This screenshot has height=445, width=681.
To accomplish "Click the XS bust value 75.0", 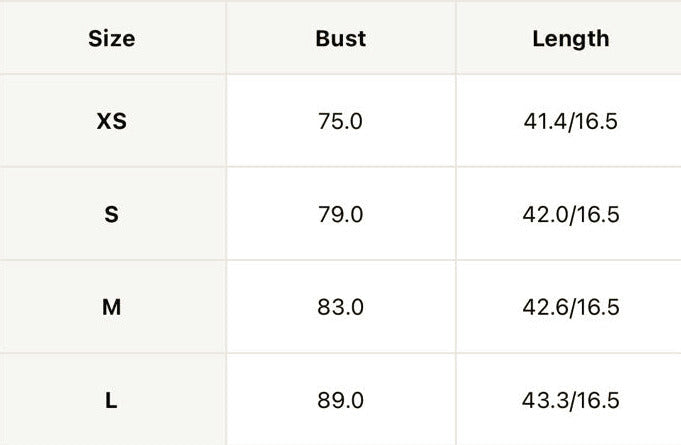I will 340,121.
